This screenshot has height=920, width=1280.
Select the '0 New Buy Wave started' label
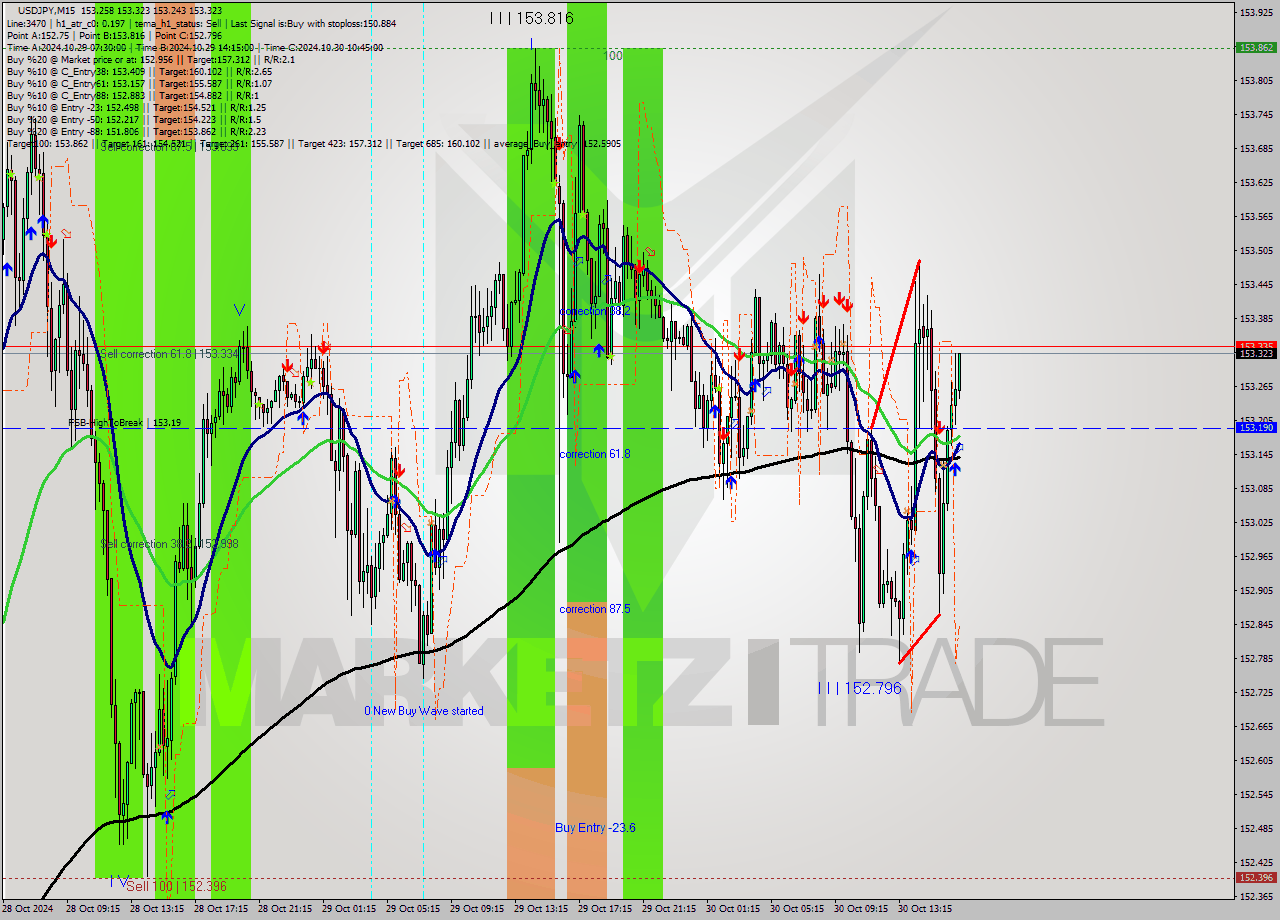424,711
